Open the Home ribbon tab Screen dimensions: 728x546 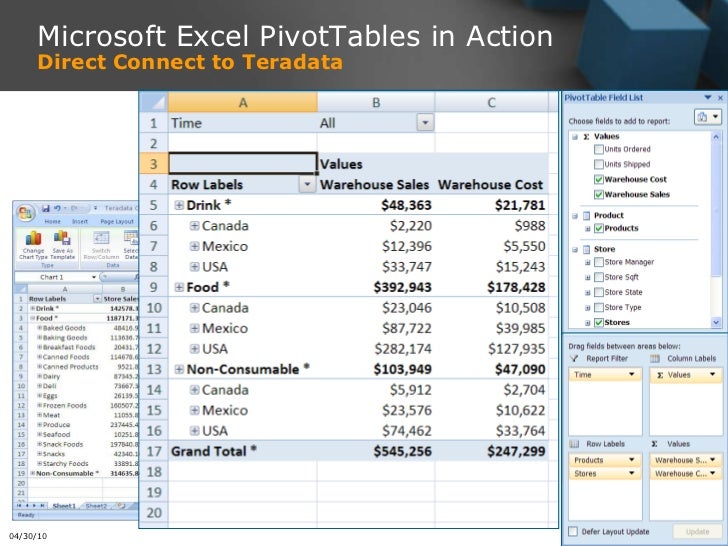point(52,221)
